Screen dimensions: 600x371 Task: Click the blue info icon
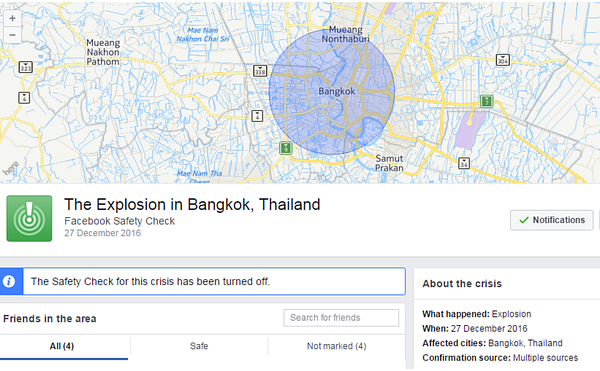point(9,282)
